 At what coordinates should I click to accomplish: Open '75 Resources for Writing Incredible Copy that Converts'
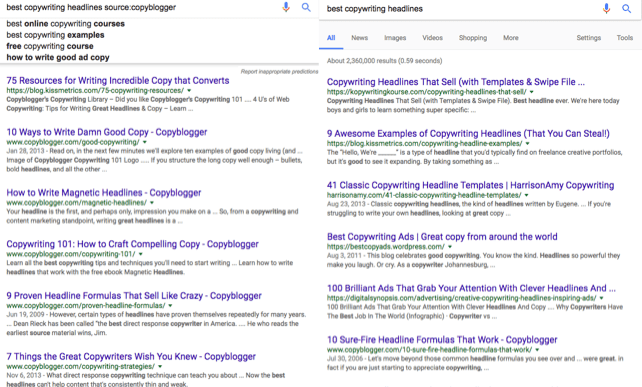[118, 80]
